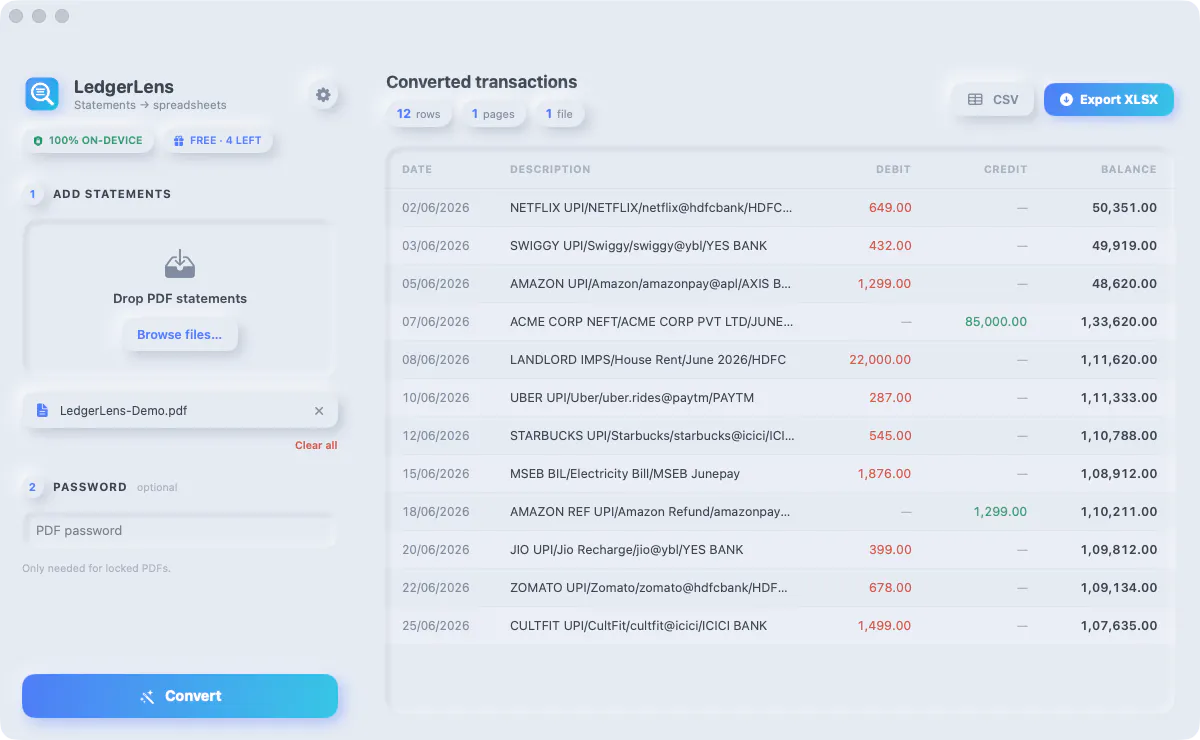
Task: Select the STARBUCKS UPI transaction description
Action: click(653, 436)
